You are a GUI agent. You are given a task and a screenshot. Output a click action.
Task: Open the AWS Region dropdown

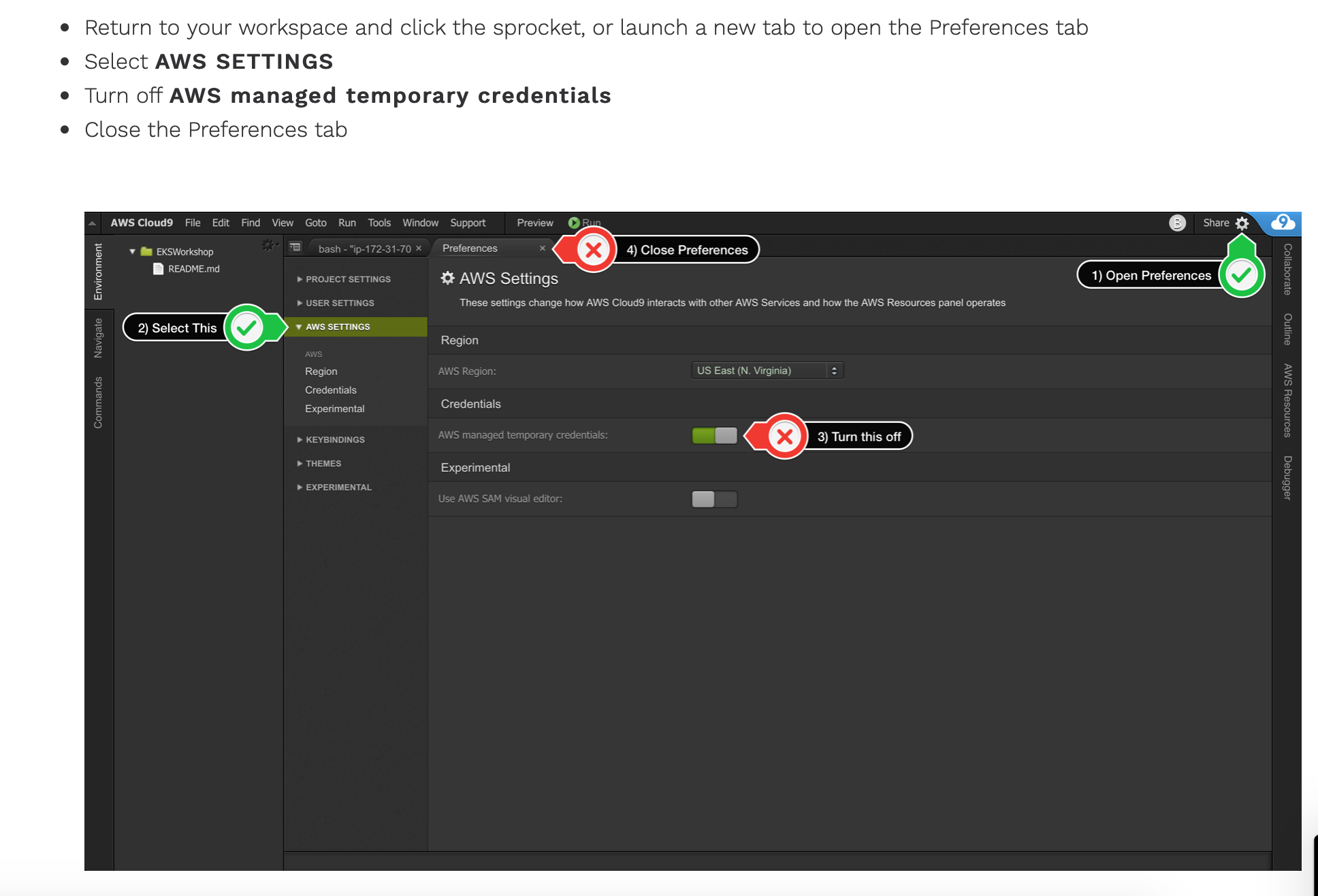[767, 370]
